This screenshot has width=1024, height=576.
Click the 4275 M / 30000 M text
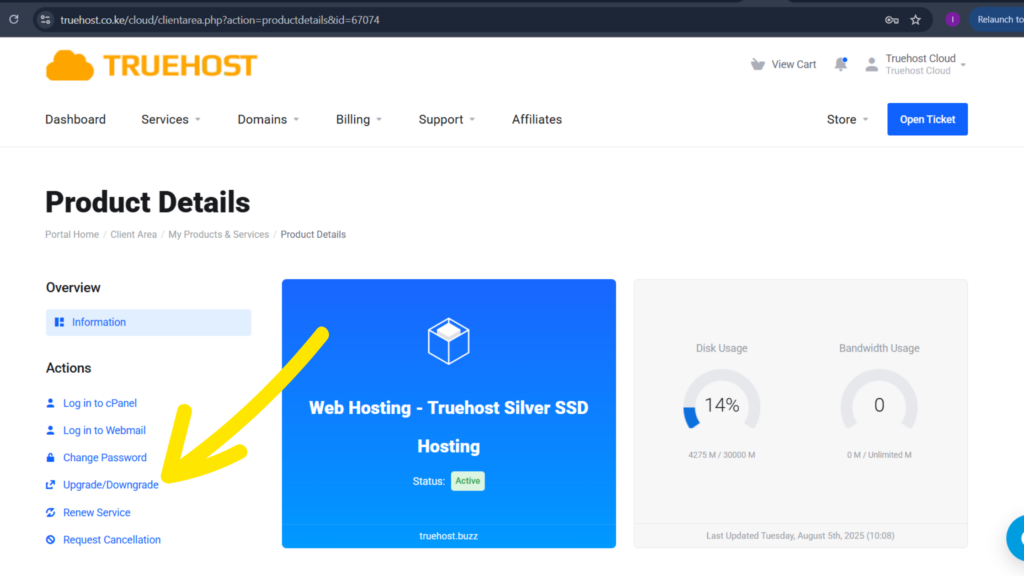point(722,455)
